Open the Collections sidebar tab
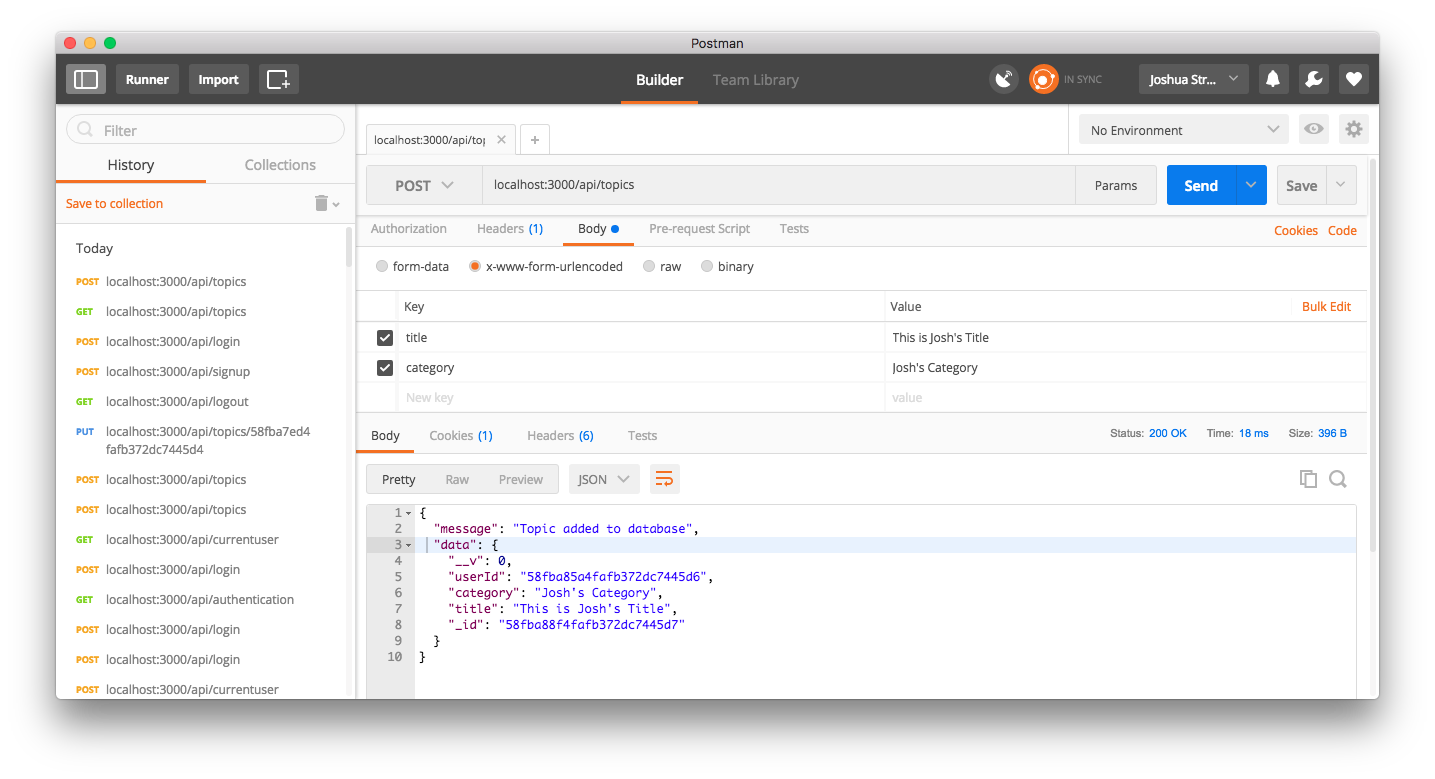Image resolution: width=1435 pixels, height=779 pixels. click(280, 165)
